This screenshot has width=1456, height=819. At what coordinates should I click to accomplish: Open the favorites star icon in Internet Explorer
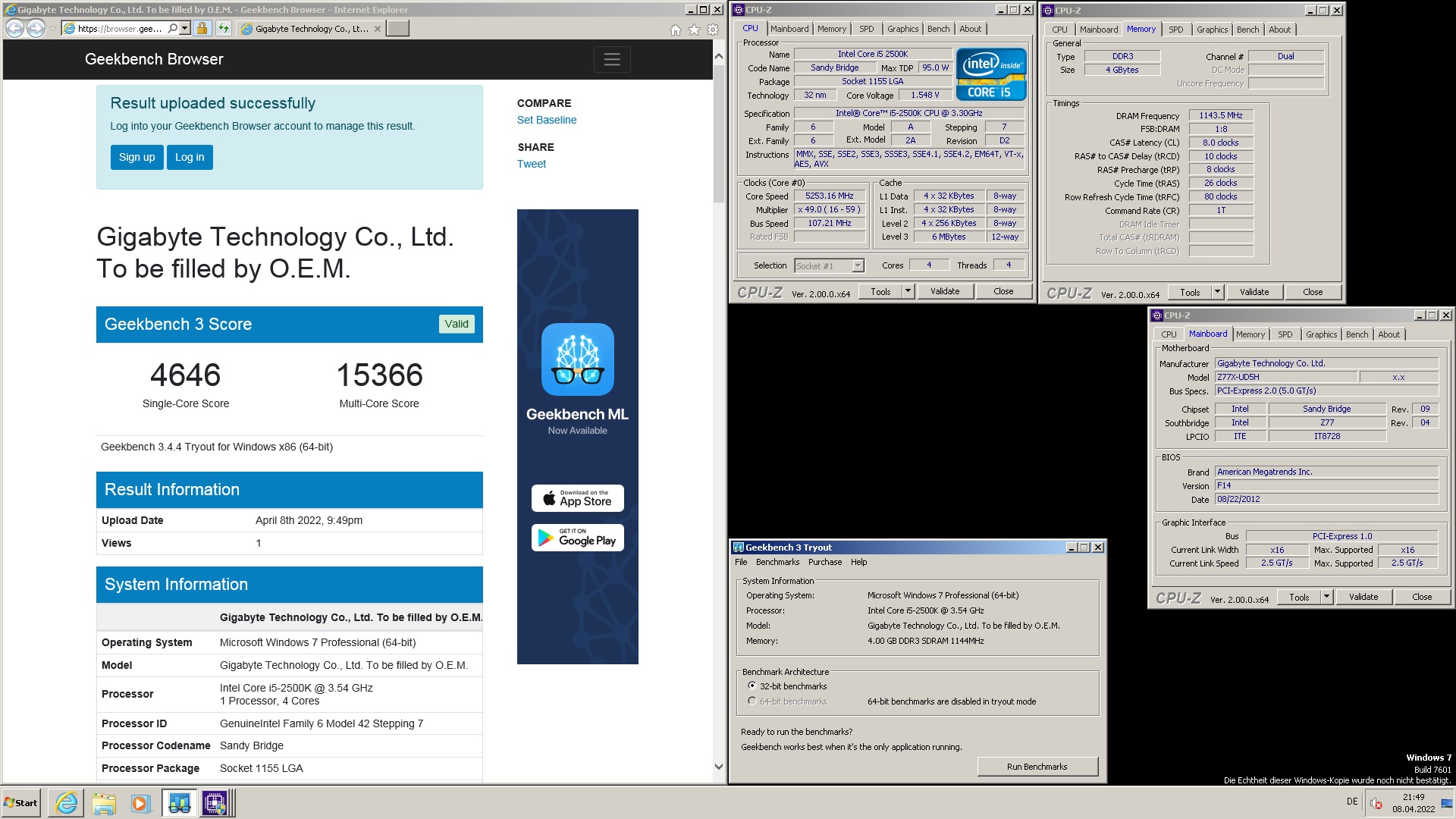[x=694, y=30]
